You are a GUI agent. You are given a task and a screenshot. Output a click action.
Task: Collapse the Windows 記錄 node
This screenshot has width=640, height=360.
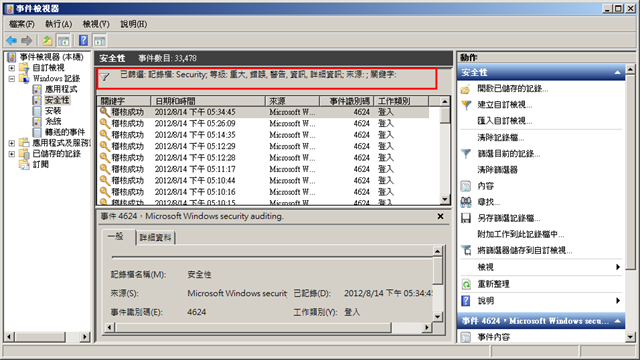click(x=11, y=78)
